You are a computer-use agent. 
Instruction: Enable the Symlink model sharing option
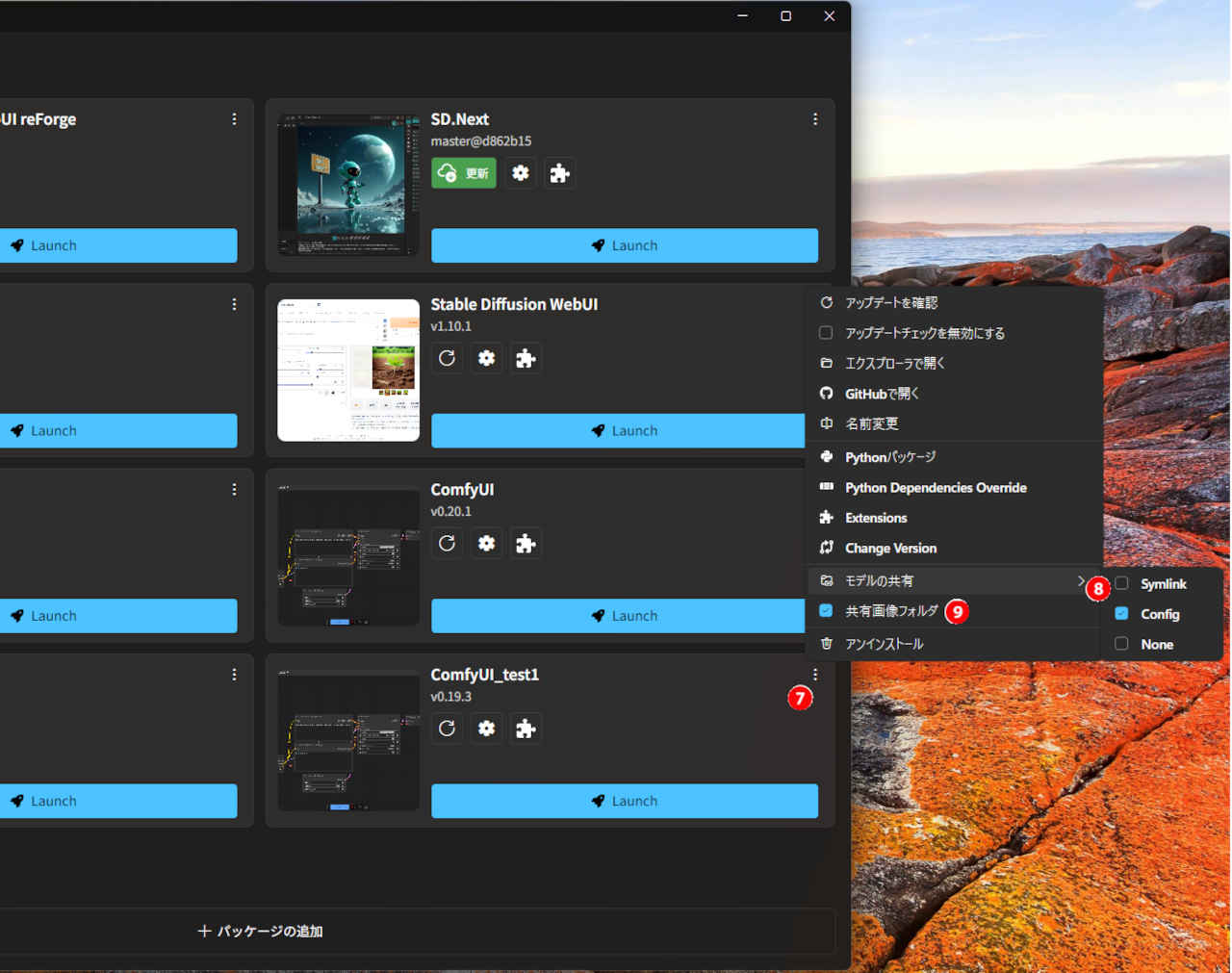click(1121, 584)
